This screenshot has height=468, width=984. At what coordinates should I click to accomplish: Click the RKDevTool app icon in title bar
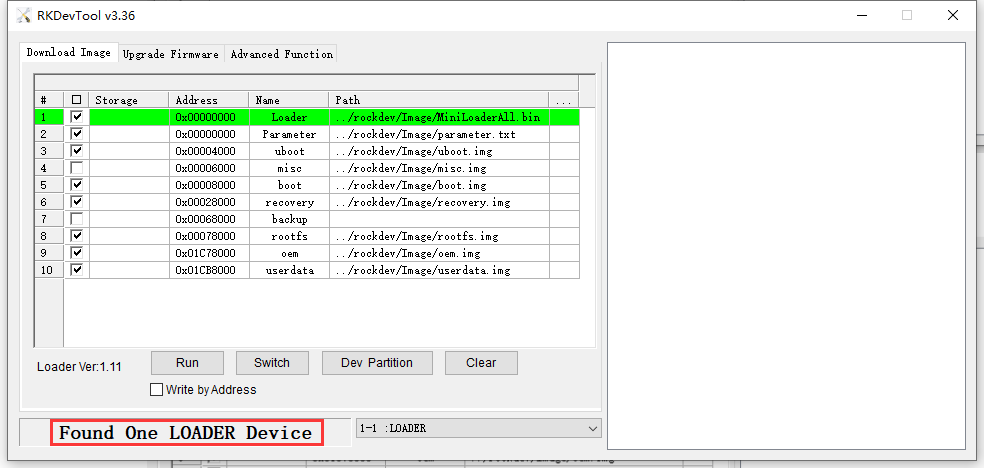coord(23,16)
